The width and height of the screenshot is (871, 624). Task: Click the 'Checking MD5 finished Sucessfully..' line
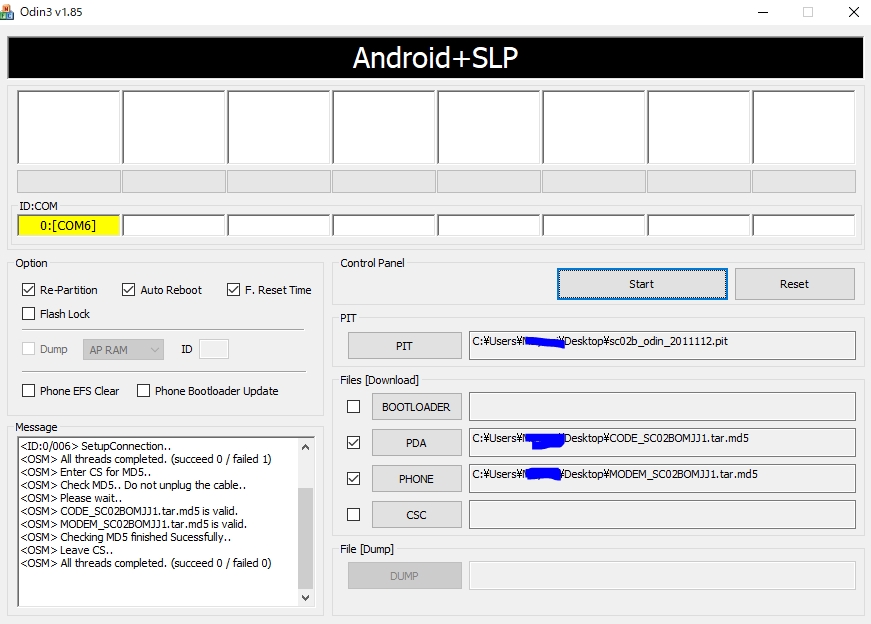pos(126,537)
